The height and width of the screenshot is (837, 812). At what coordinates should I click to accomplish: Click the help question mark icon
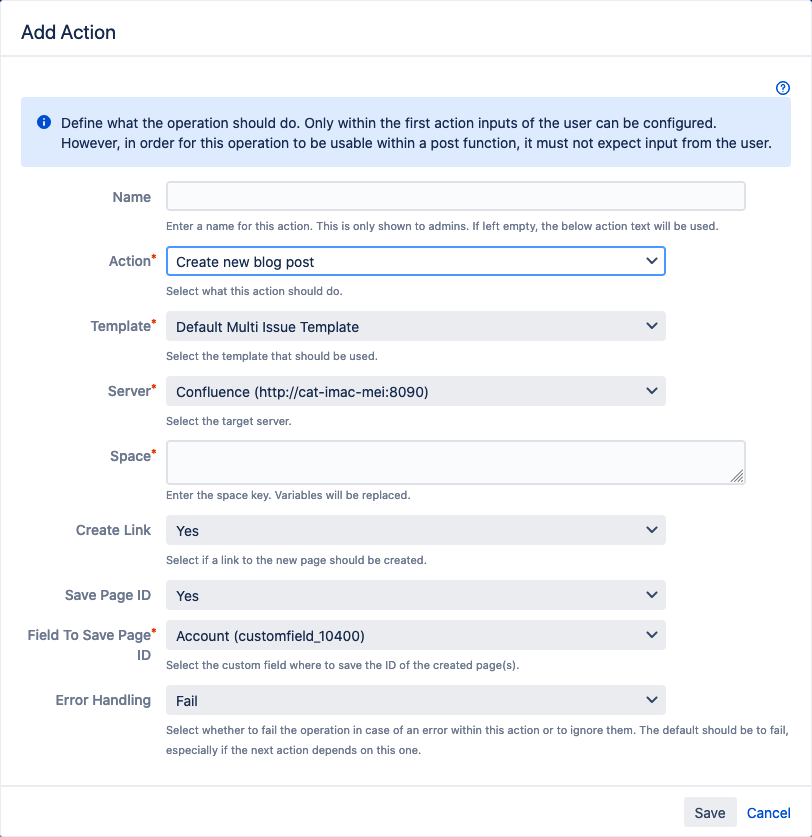click(783, 88)
